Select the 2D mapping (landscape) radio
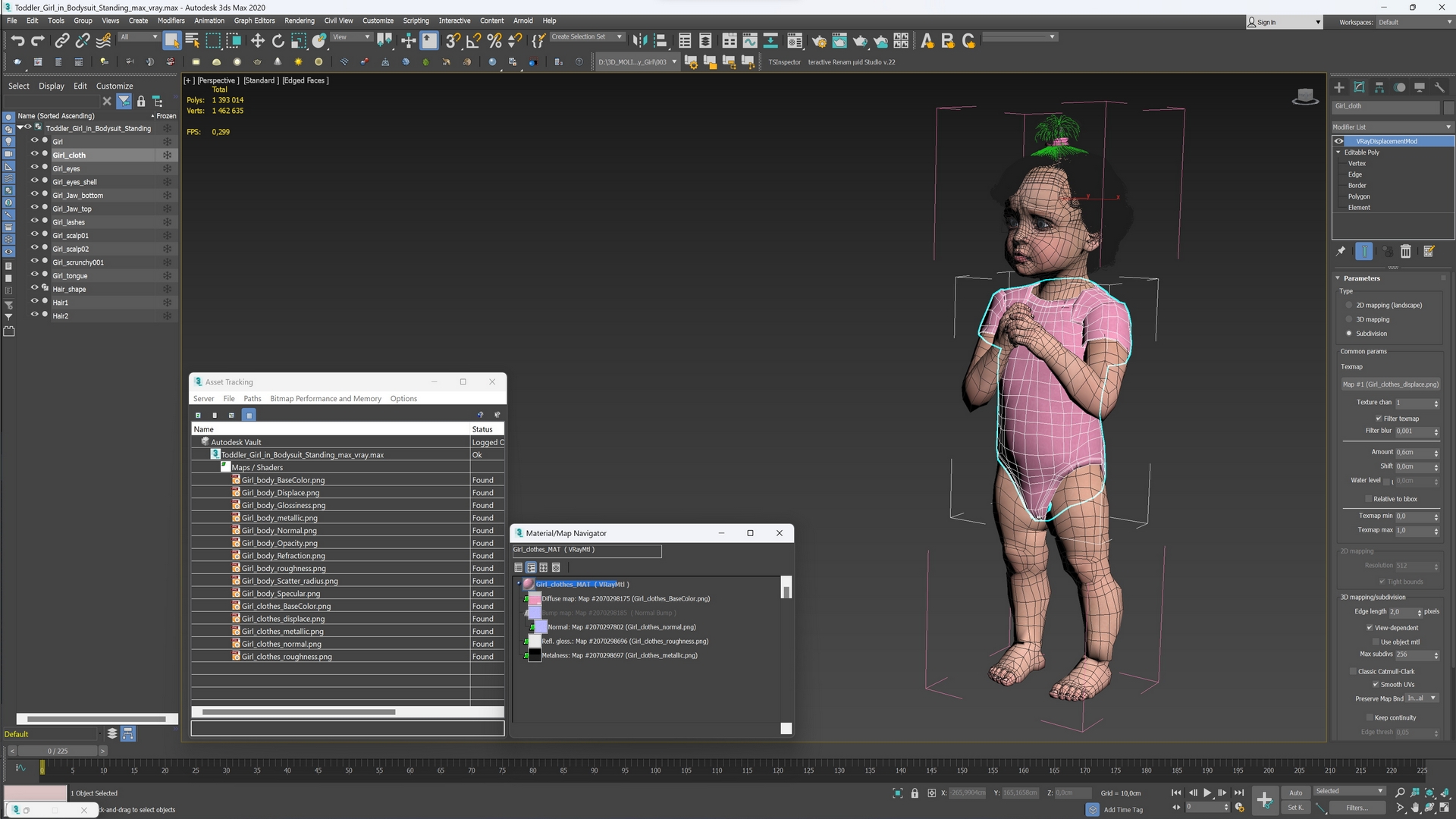Screen dimensions: 1456x819 pos(1349,306)
